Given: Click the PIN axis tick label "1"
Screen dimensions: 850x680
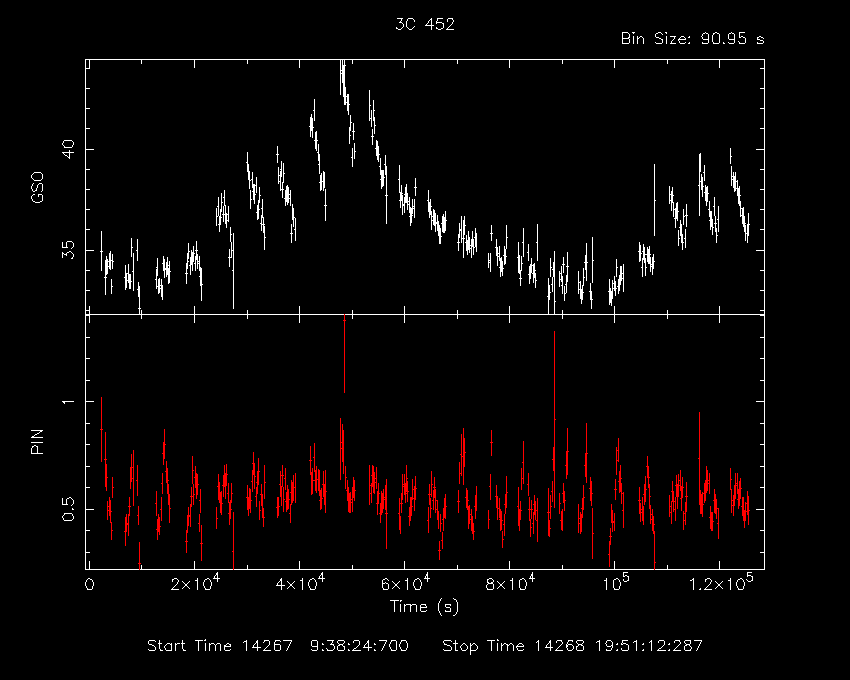Looking at the screenshot, I should point(68,401).
